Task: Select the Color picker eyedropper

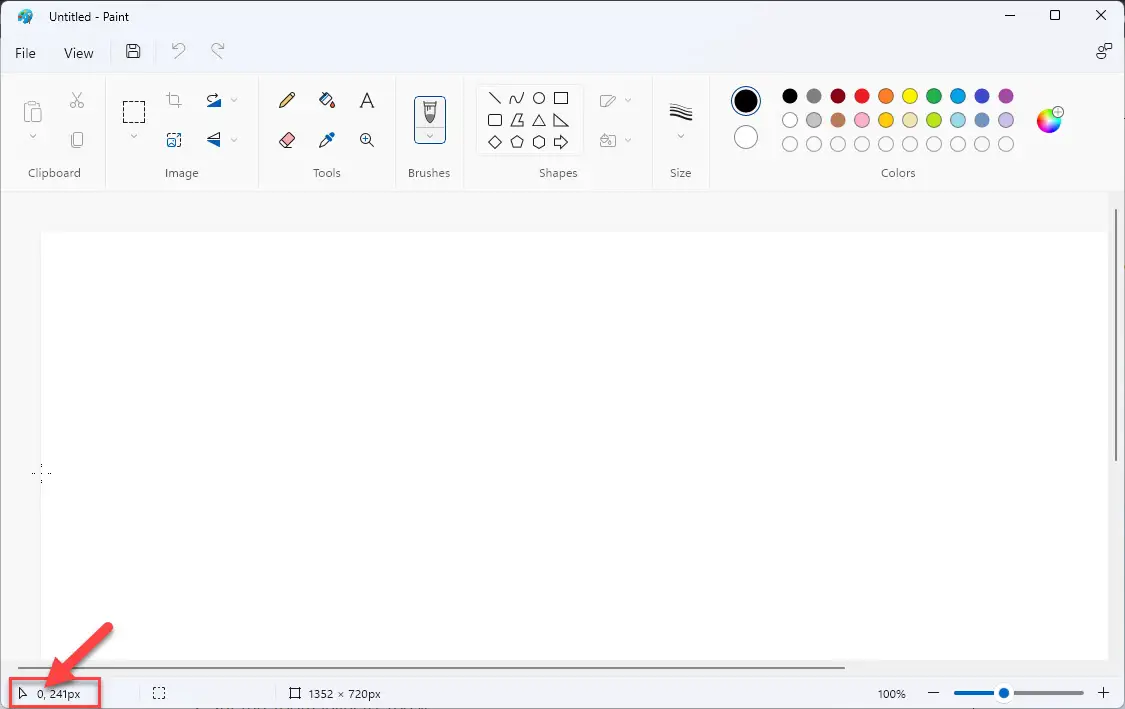Action: (326, 139)
